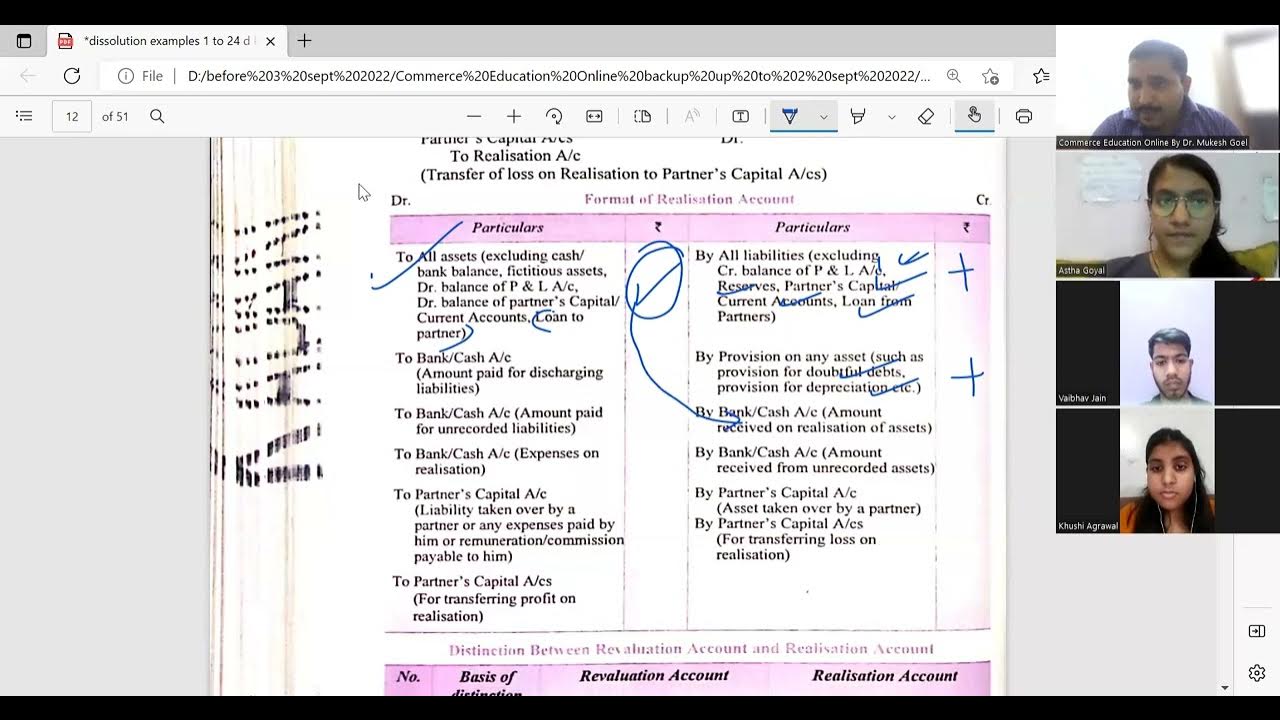Click 'Basis of distinction' column header
Viewport: 1280px width, 720px height.
[487, 685]
